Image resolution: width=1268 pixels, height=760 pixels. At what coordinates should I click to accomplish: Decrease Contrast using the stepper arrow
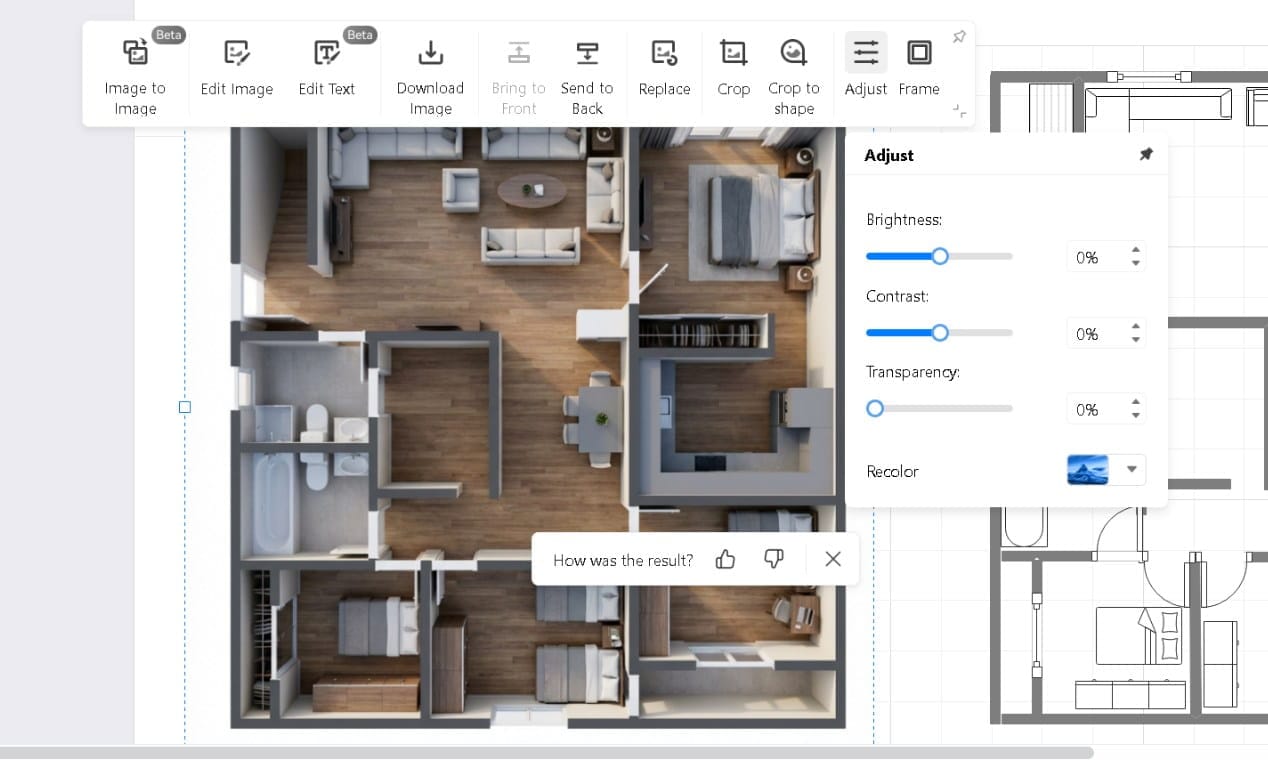pyautogui.click(x=1135, y=338)
